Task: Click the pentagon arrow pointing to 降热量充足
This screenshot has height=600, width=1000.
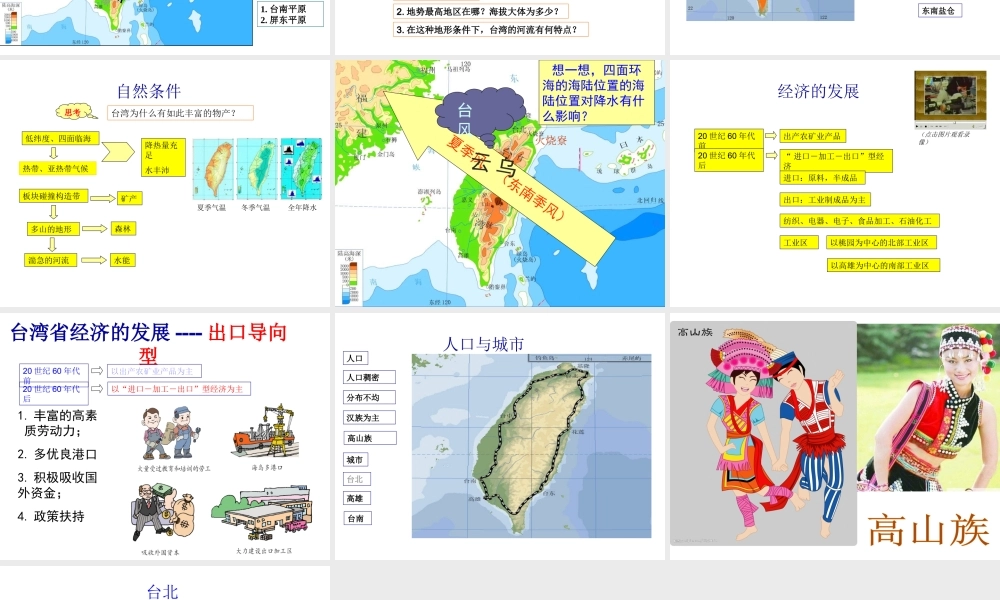Action: click(119, 151)
